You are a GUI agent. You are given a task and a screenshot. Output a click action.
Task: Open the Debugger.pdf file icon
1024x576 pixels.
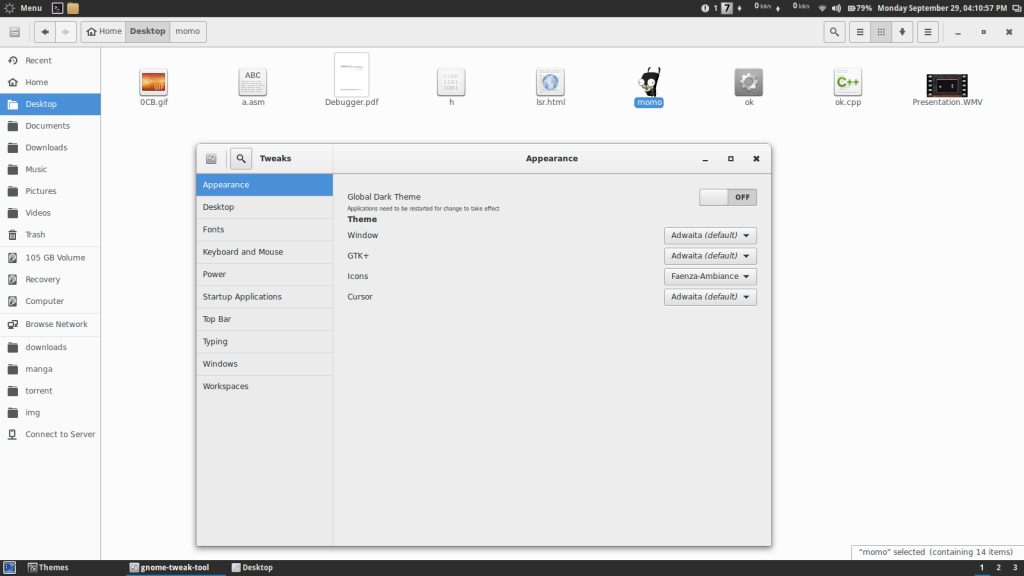pyautogui.click(x=351, y=76)
